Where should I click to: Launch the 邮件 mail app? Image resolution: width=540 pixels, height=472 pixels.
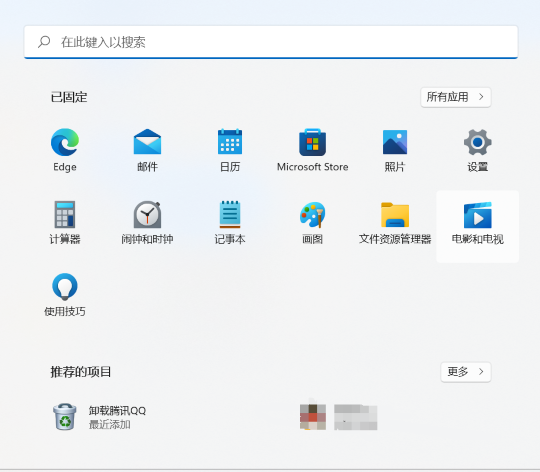point(147,150)
